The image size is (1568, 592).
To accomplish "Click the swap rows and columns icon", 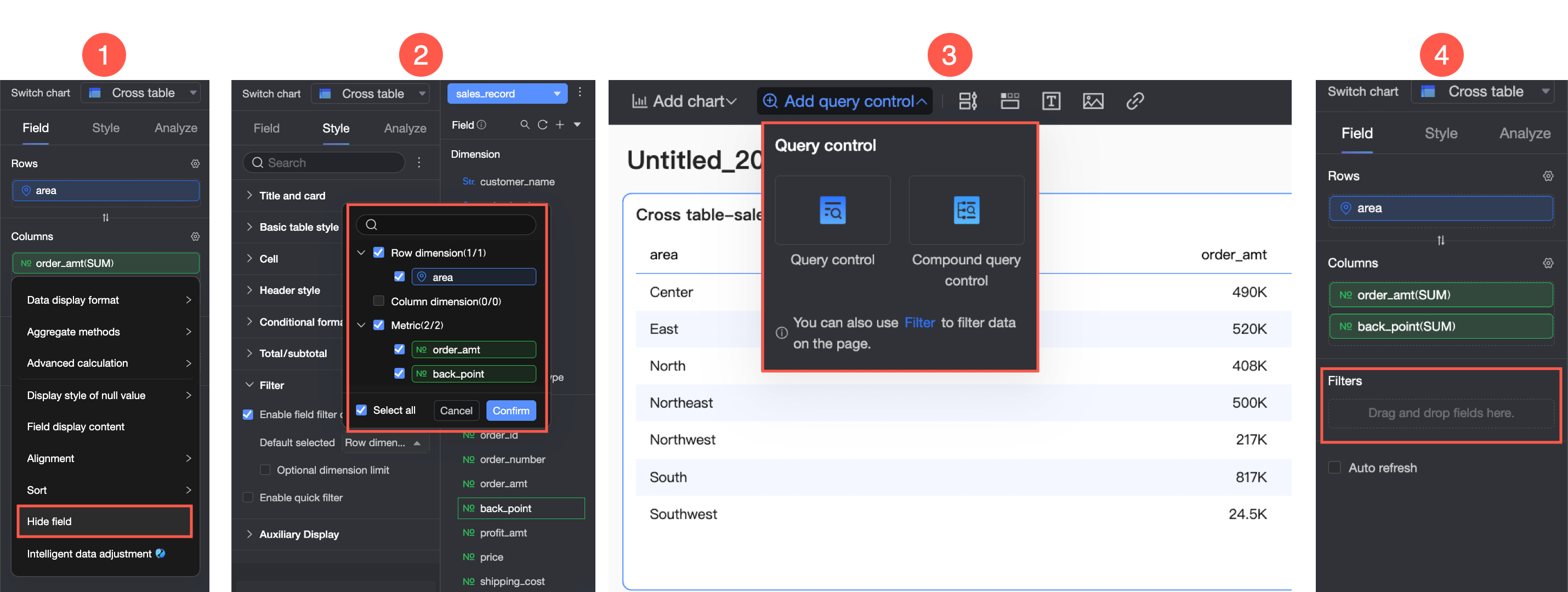I will click(105, 217).
